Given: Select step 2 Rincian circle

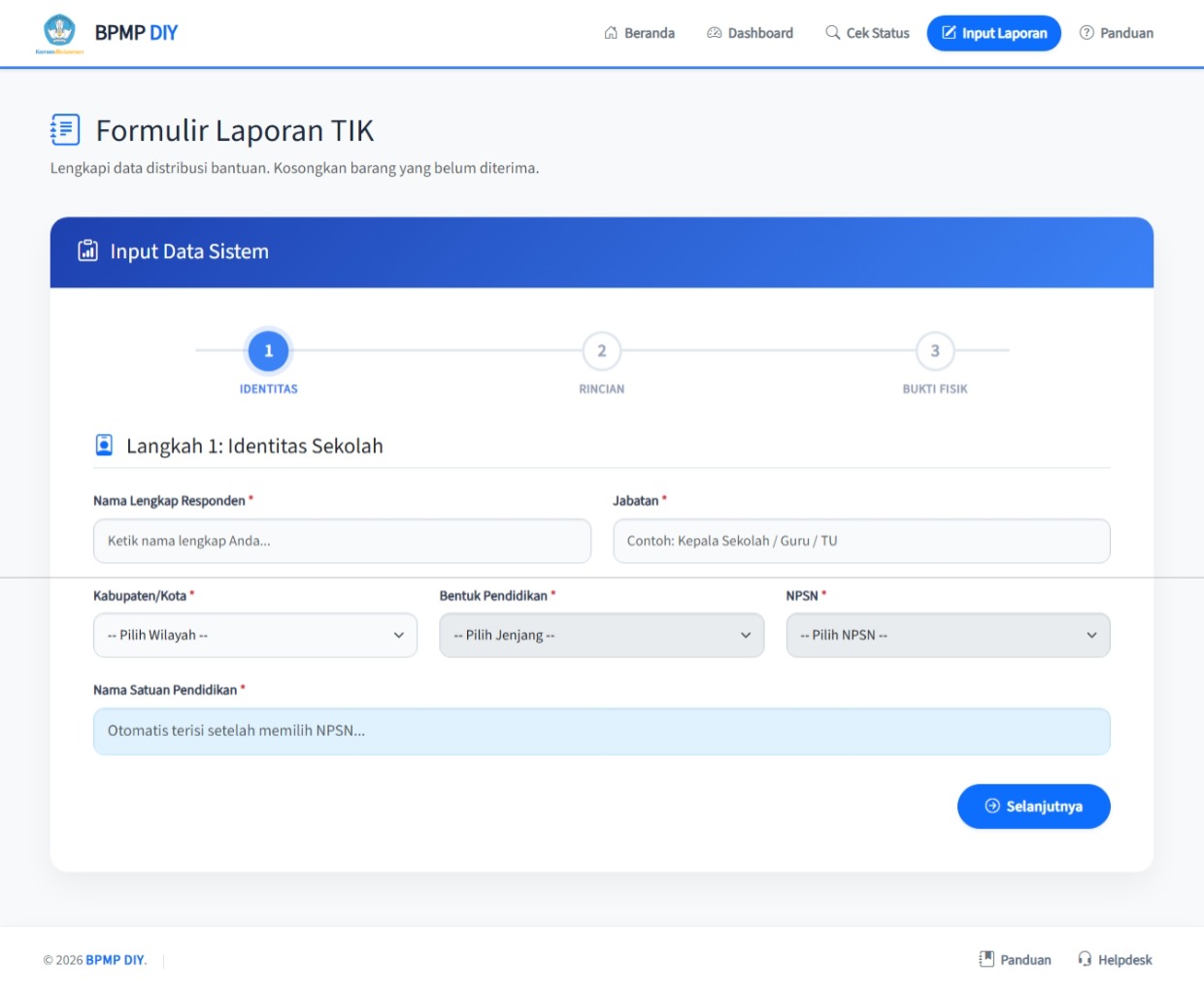Looking at the screenshot, I should pyautogui.click(x=602, y=350).
